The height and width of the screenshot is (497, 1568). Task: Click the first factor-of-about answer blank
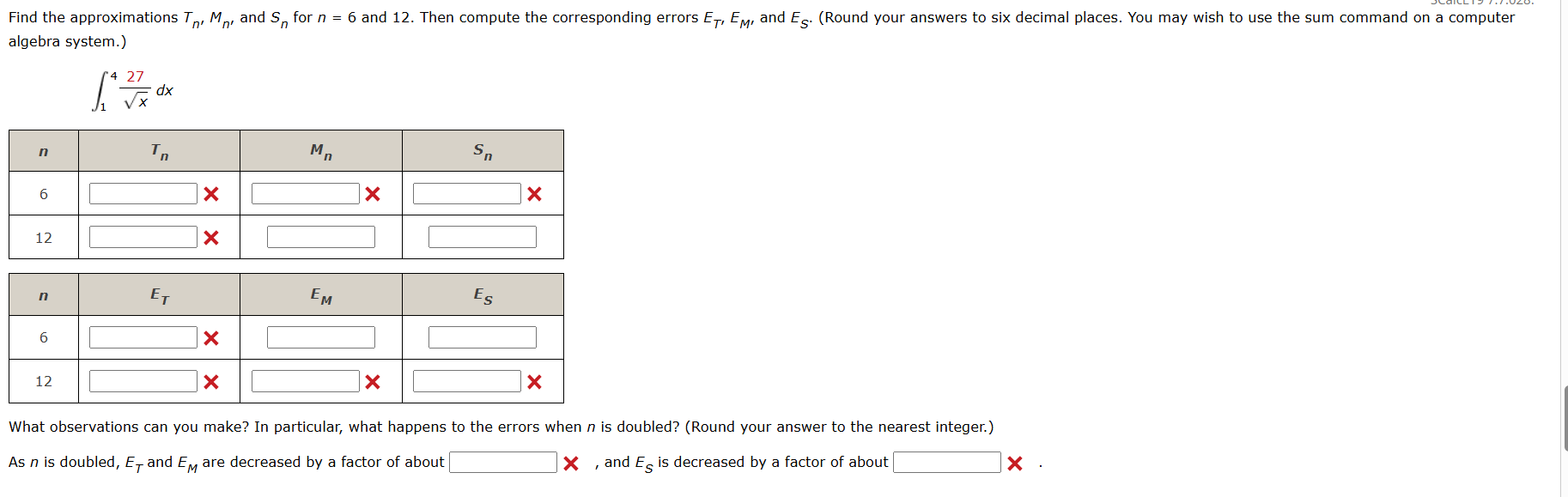[x=502, y=462]
